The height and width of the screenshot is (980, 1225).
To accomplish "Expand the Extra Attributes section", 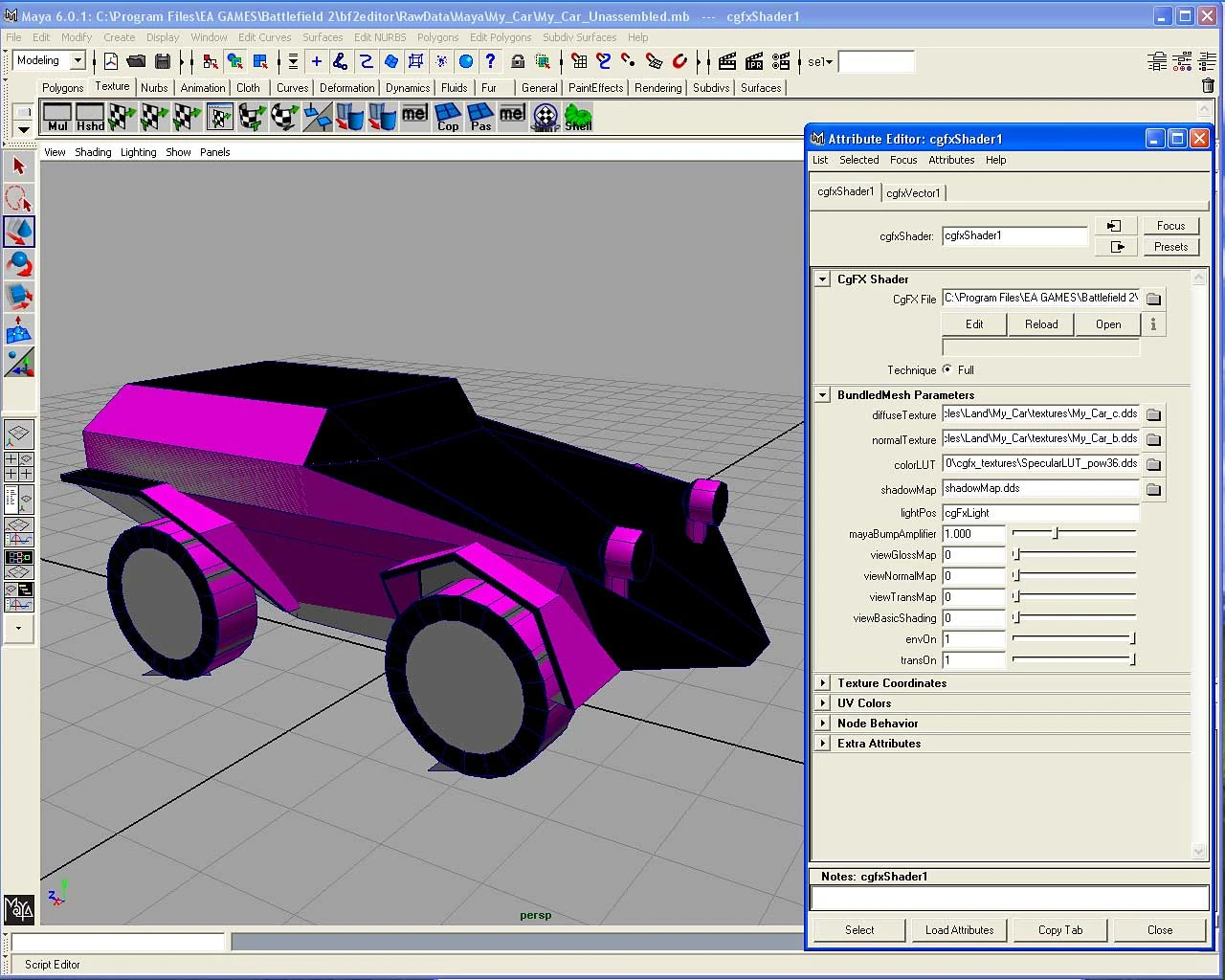I will (822, 744).
